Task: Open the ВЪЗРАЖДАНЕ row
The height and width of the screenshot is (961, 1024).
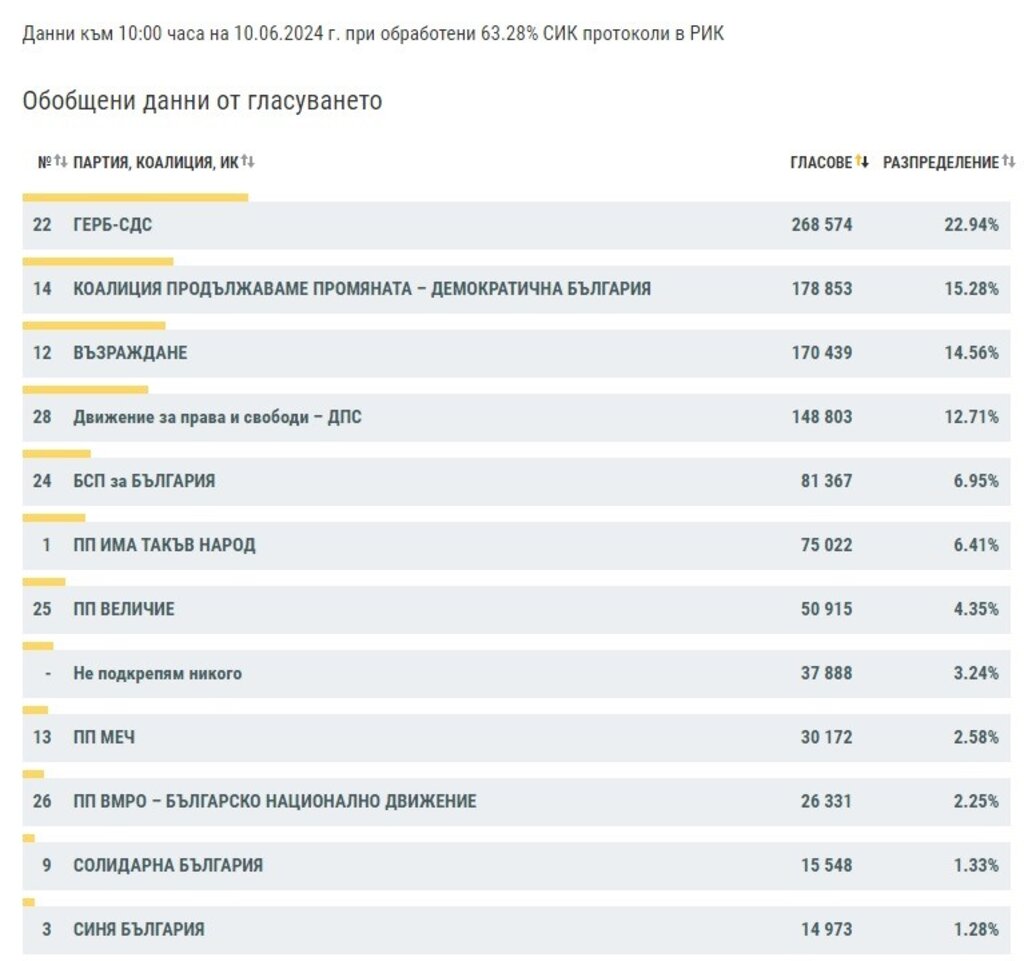Action: tap(130, 353)
